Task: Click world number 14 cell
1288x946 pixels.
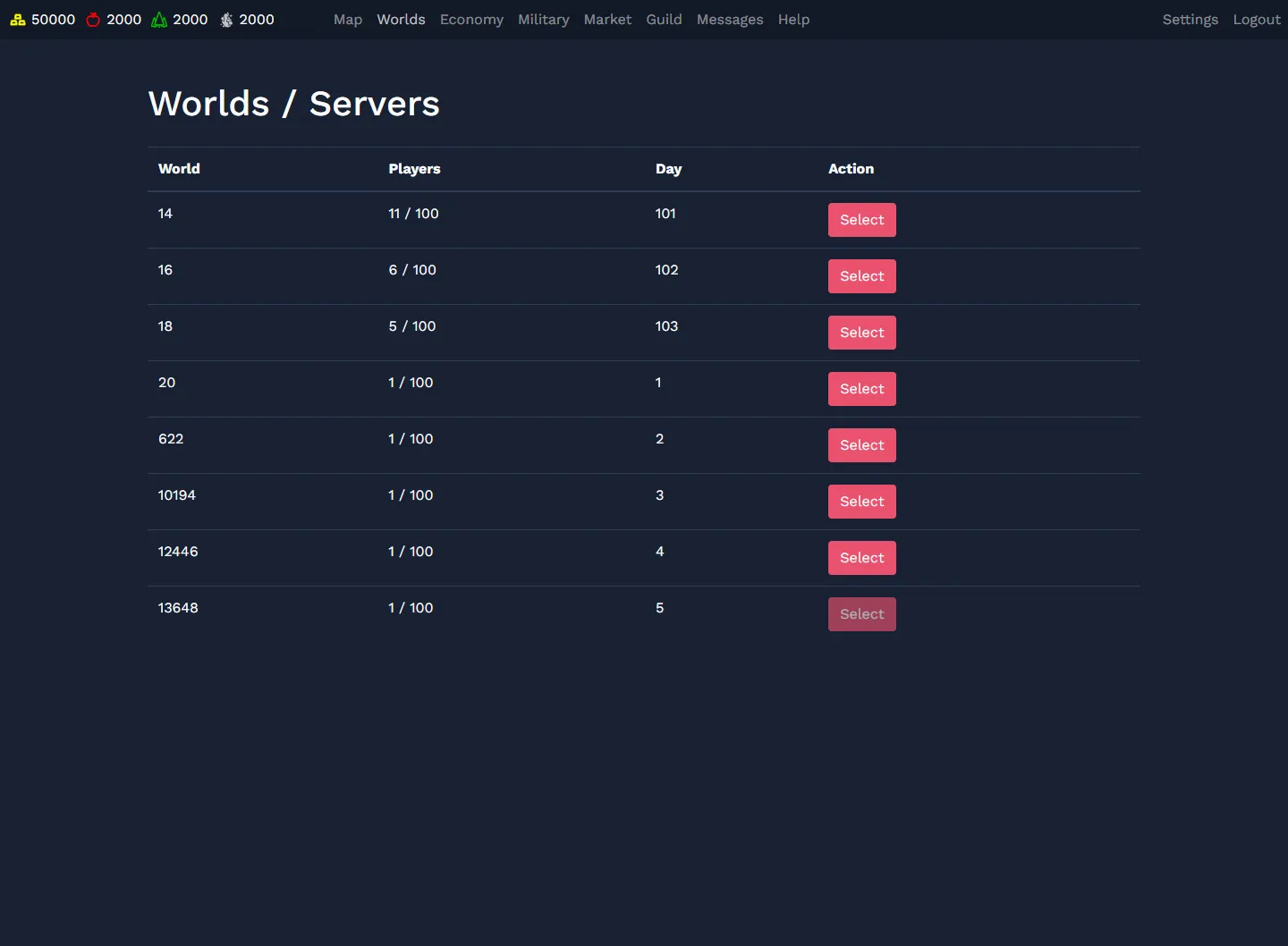Action: click(x=165, y=214)
